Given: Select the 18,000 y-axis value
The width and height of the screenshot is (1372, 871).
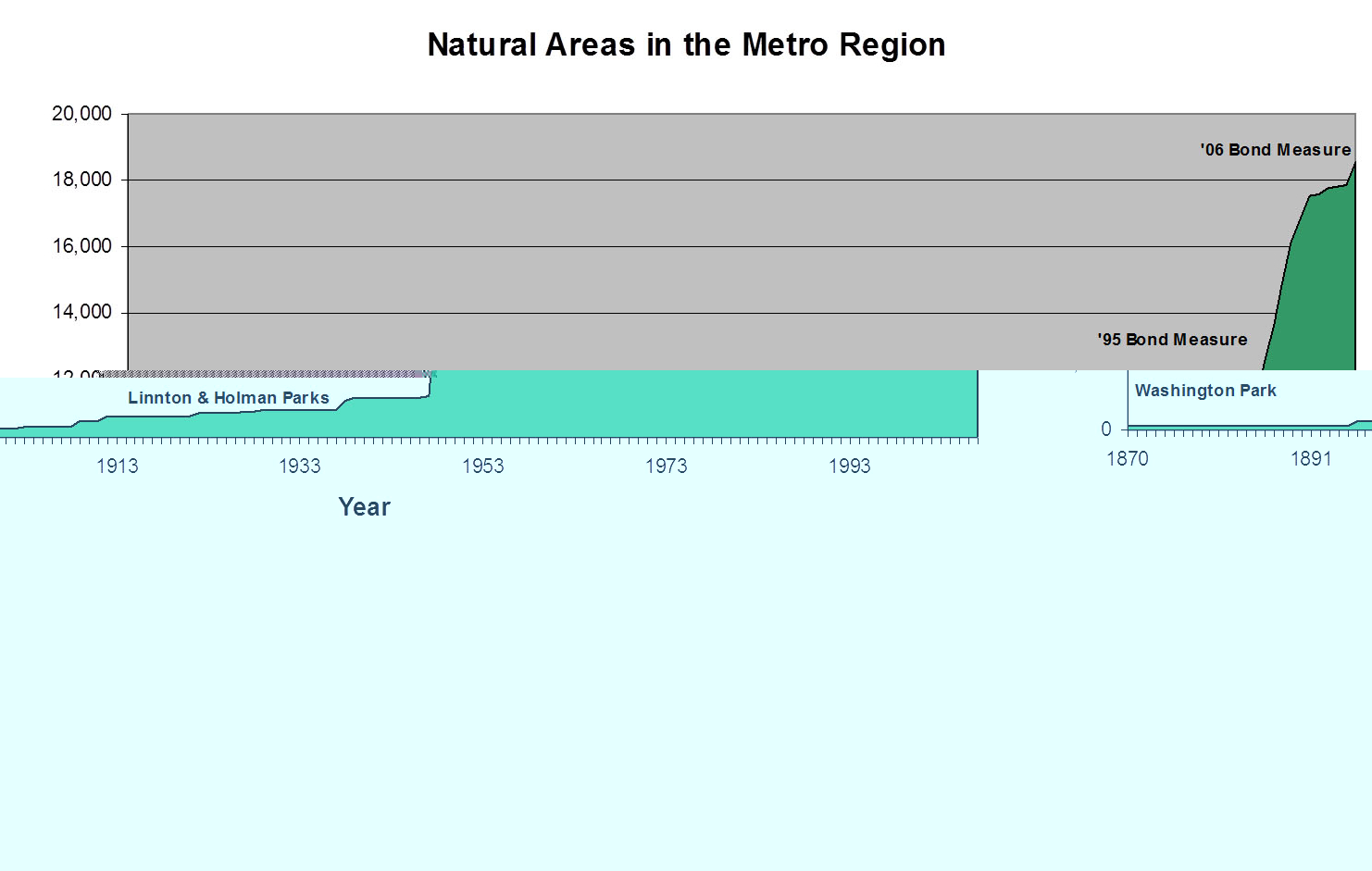Looking at the screenshot, I should 81,180.
